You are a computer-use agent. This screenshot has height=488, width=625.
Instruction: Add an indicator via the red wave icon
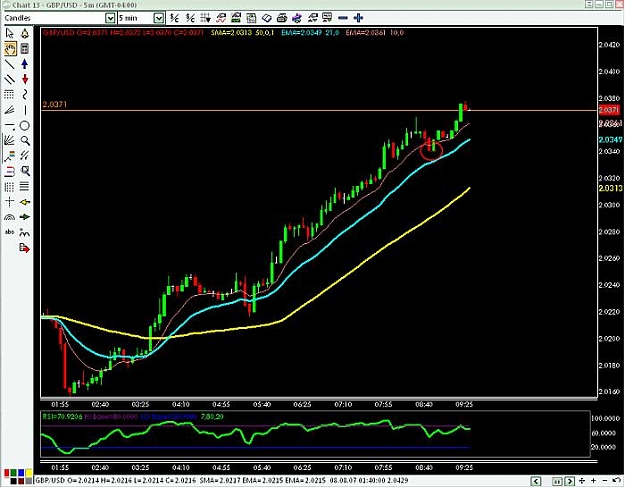pyautogui.click(x=221, y=18)
